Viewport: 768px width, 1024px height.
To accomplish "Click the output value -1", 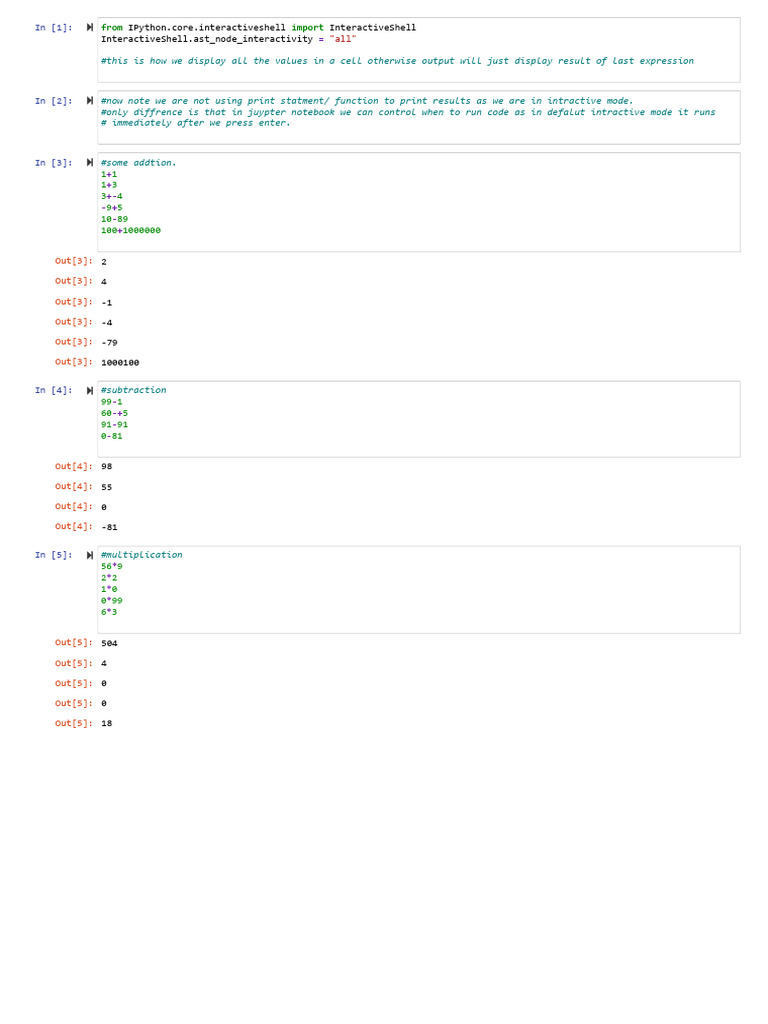I will coord(106,303).
